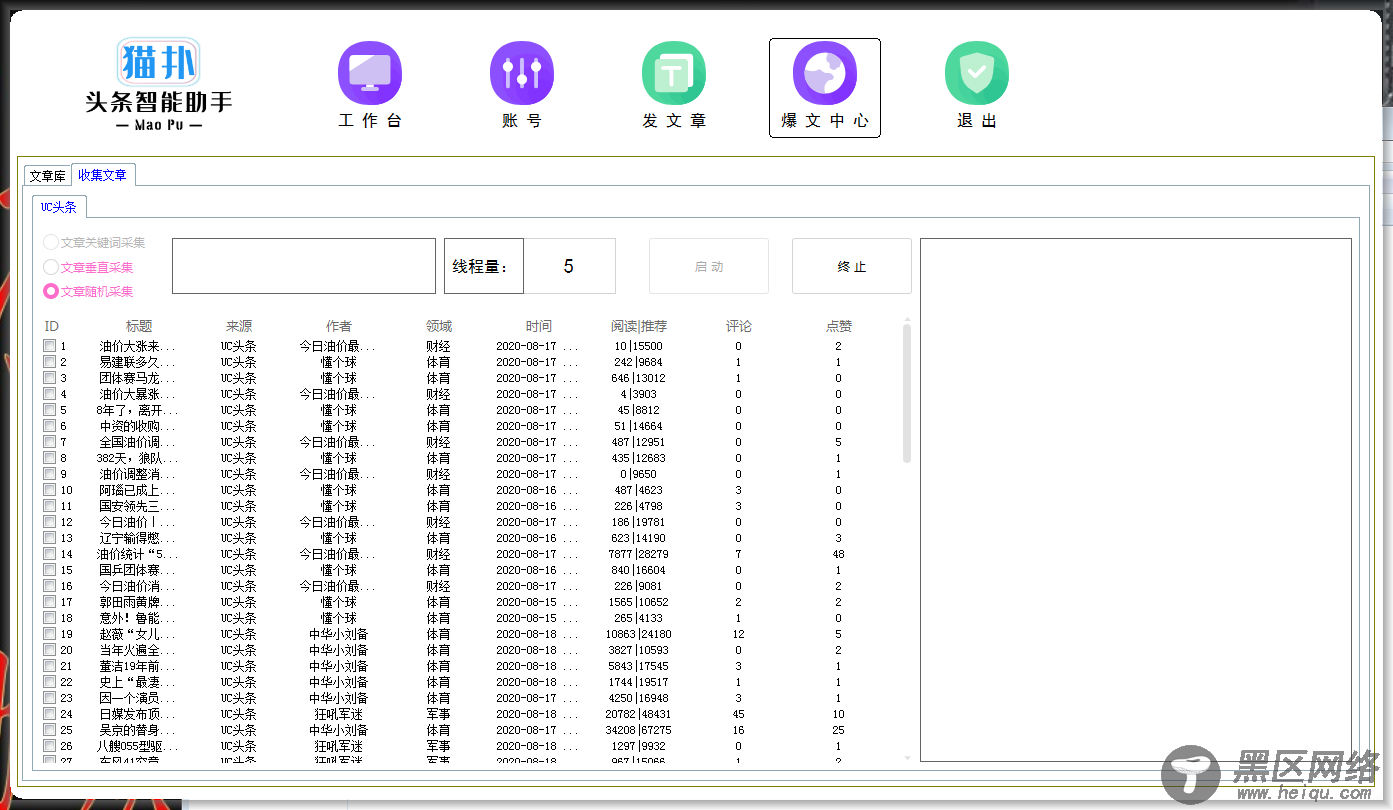Screen dimensions: 1393x810
Task: Select the title 团体赛马龙... in row 3
Action: pyautogui.click(x=138, y=378)
